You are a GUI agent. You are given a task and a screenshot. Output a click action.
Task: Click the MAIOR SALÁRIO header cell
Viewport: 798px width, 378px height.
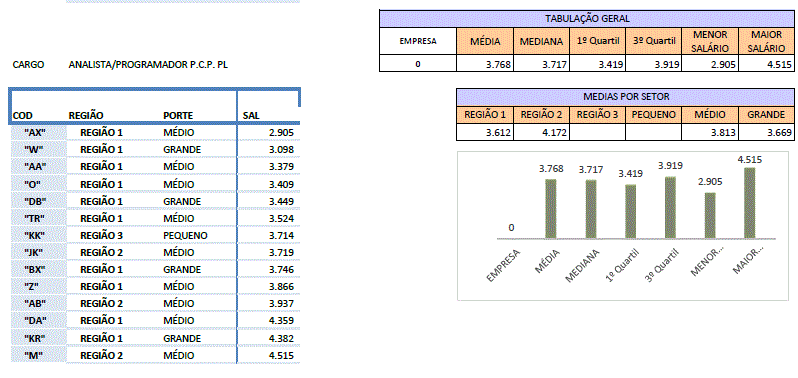tap(767, 42)
